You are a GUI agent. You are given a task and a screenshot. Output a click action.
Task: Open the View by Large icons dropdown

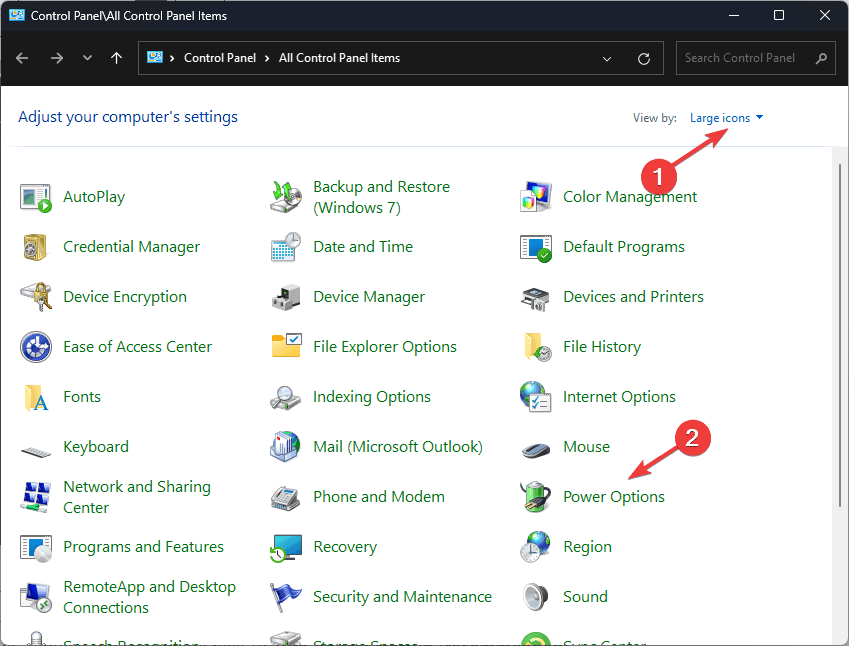[x=726, y=118]
